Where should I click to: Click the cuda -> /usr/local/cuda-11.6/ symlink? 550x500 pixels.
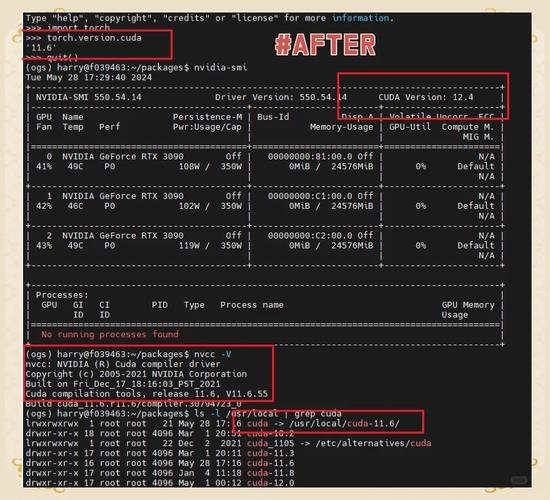323,424
